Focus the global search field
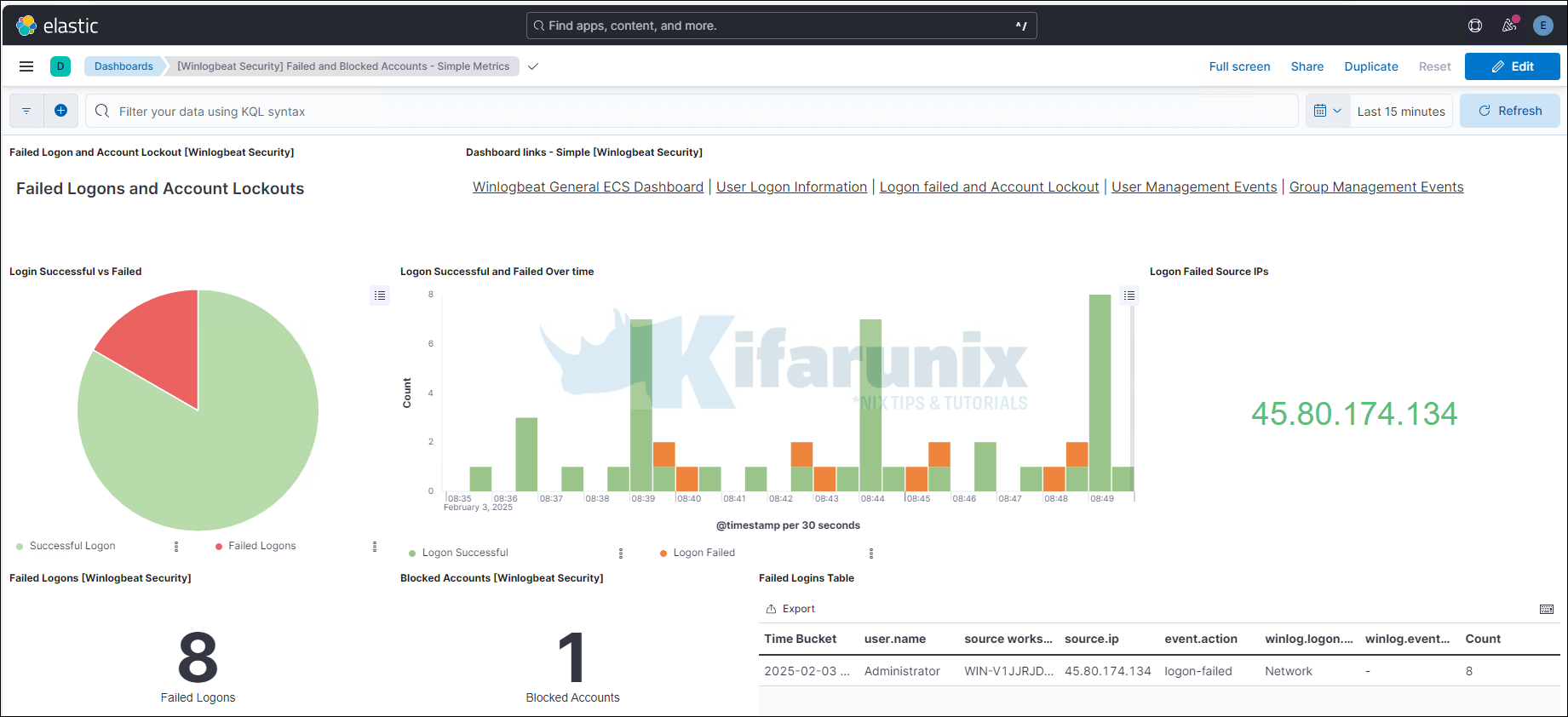This screenshot has width=1568, height=717. point(781,26)
